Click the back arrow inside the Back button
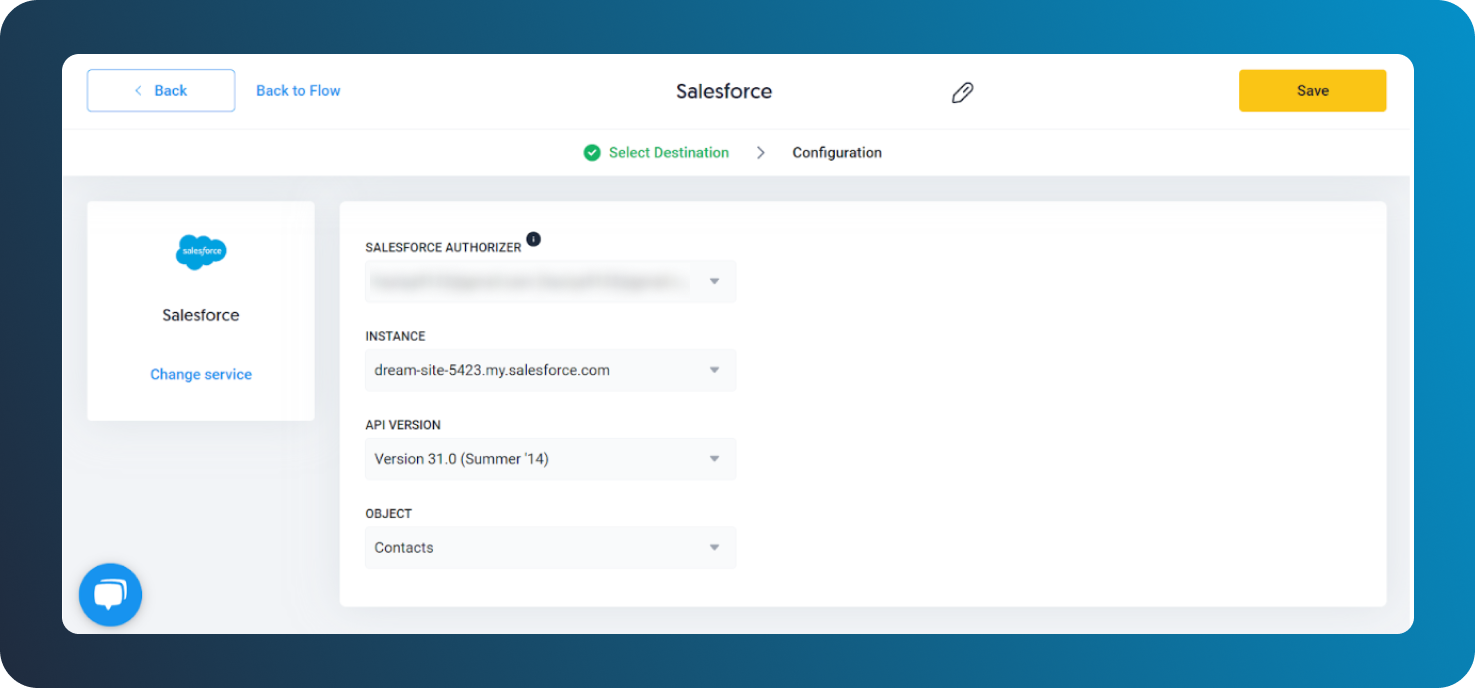 [138, 90]
